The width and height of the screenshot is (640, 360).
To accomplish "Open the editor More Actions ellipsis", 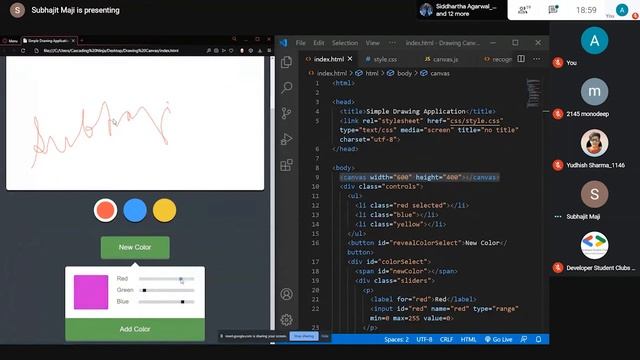I will [537, 59].
